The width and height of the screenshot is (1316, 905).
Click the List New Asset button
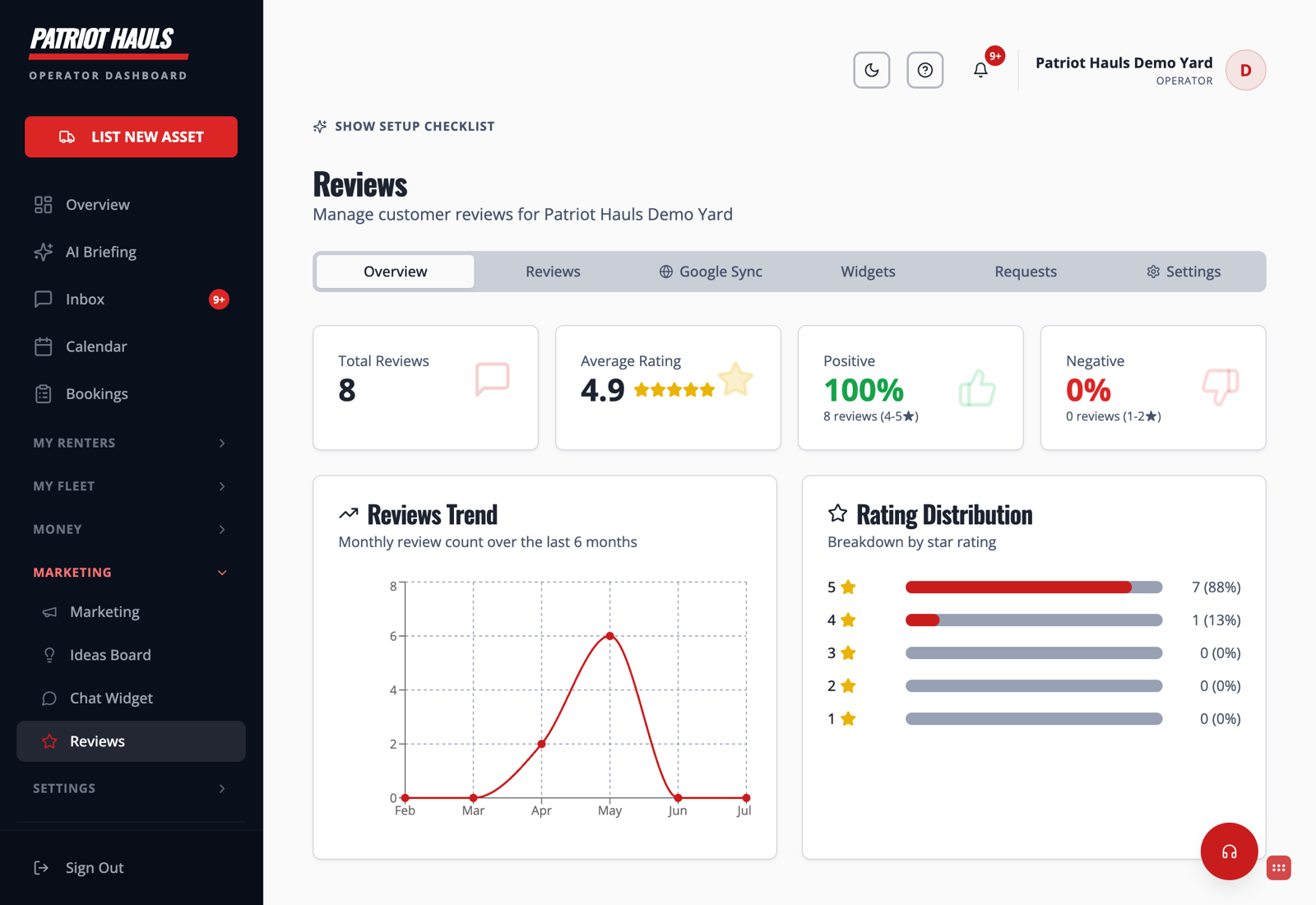point(132,137)
